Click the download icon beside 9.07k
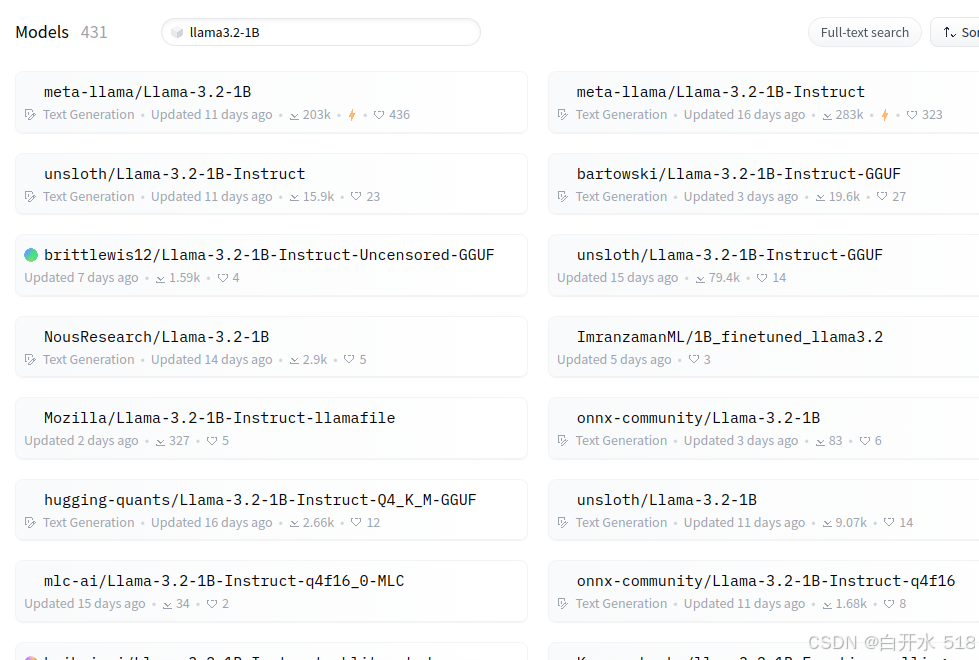The height and width of the screenshot is (660, 979). click(x=827, y=523)
